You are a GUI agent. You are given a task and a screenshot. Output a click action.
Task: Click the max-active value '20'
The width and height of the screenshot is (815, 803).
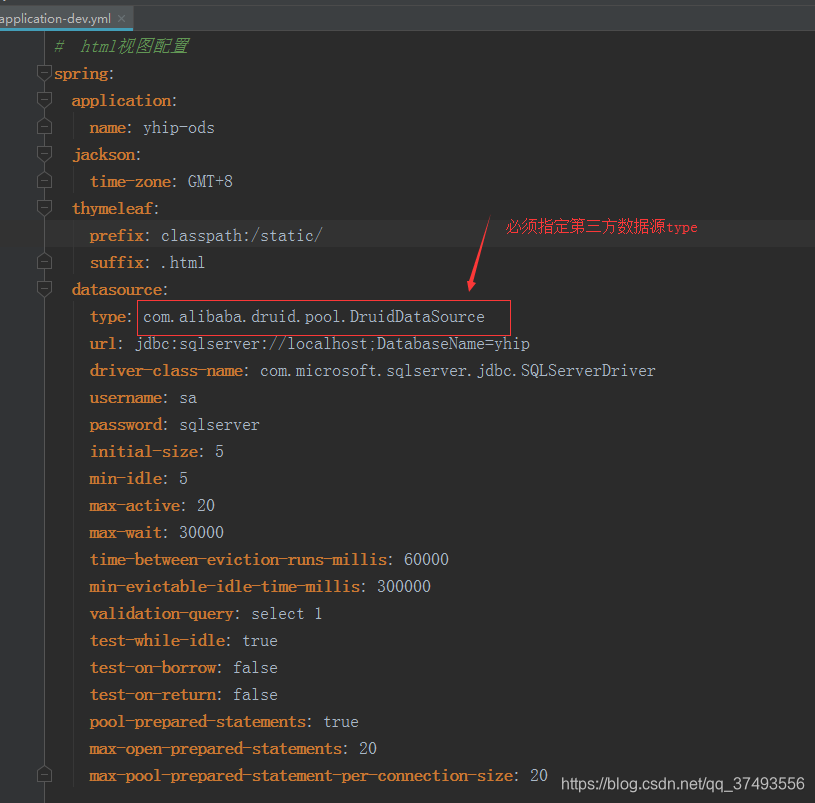click(x=206, y=506)
